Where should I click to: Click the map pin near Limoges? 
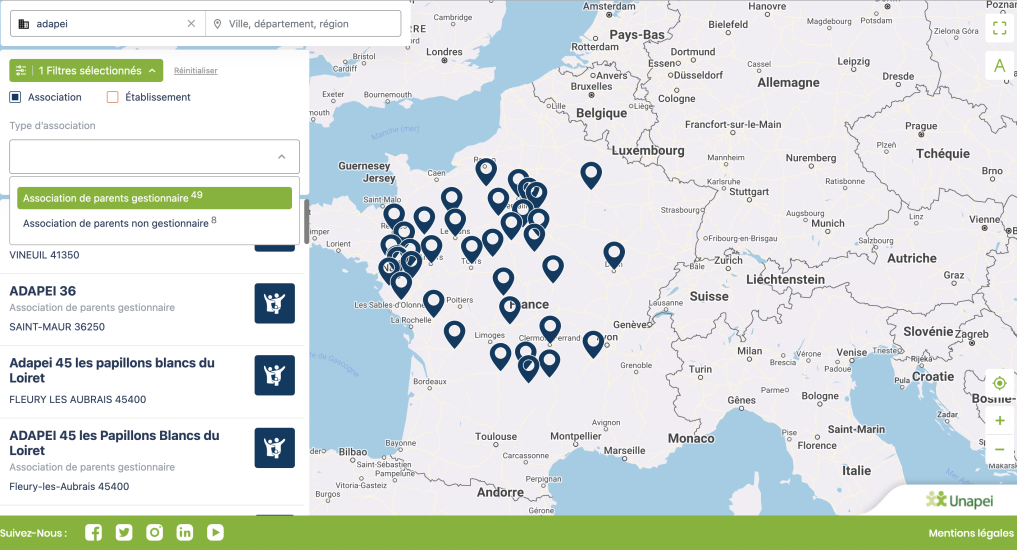[x=501, y=355]
